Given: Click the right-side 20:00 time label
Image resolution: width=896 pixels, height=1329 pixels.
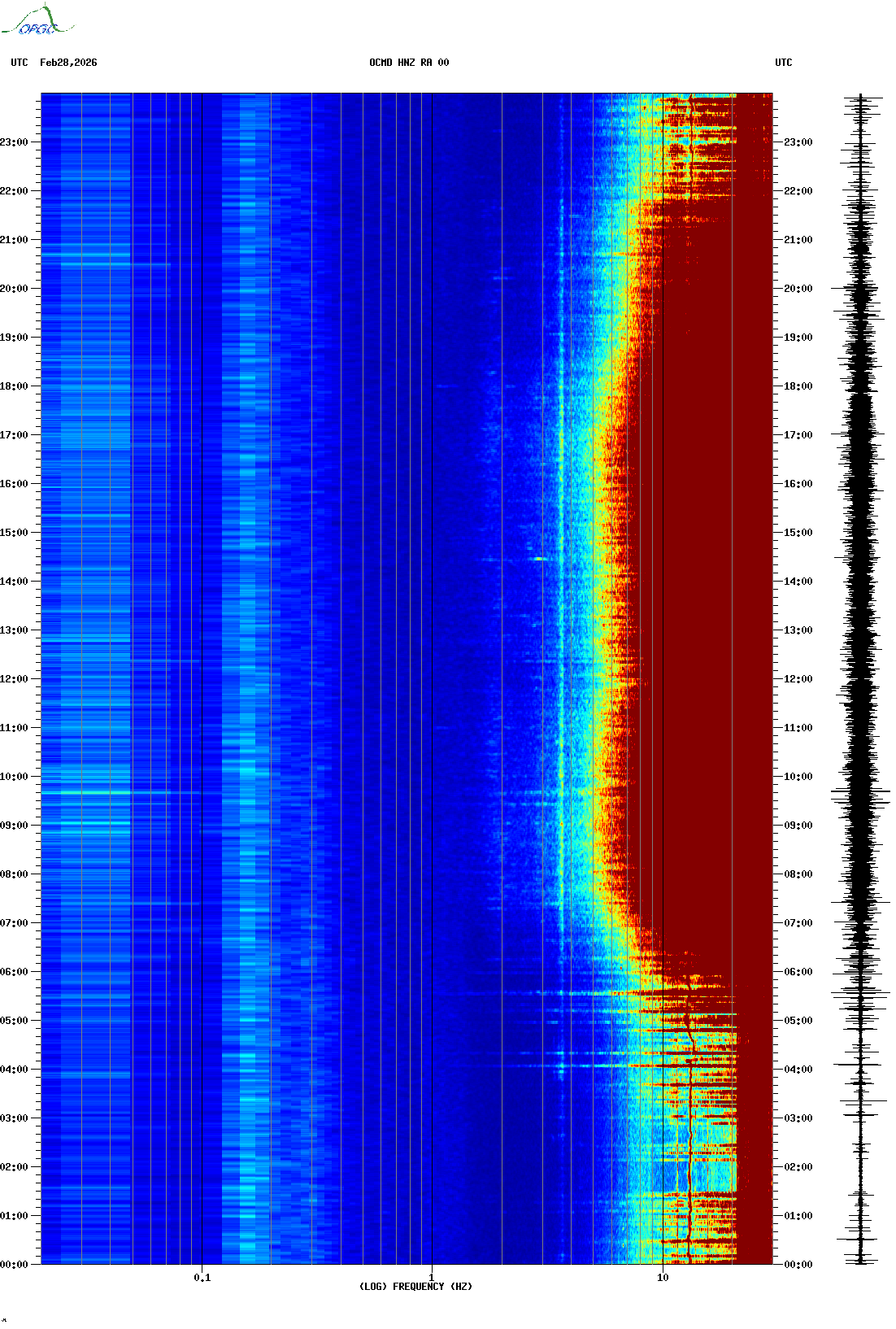Looking at the screenshot, I should point(798,289).
